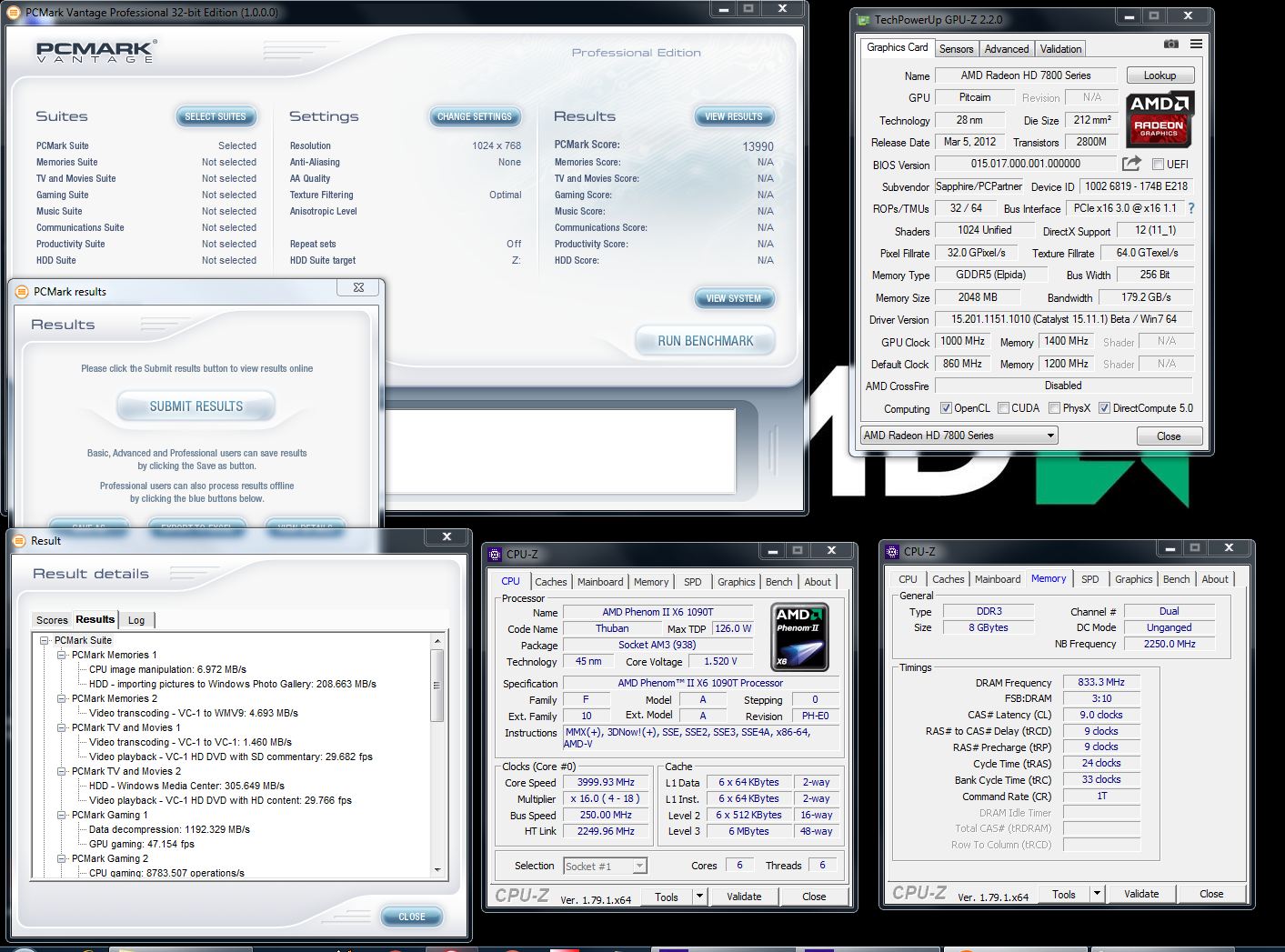Click the GPU-Z Name field AMD Radeon HD 7800 Series
This screenshot has width=1285, height=952.
click(1026, 75)
